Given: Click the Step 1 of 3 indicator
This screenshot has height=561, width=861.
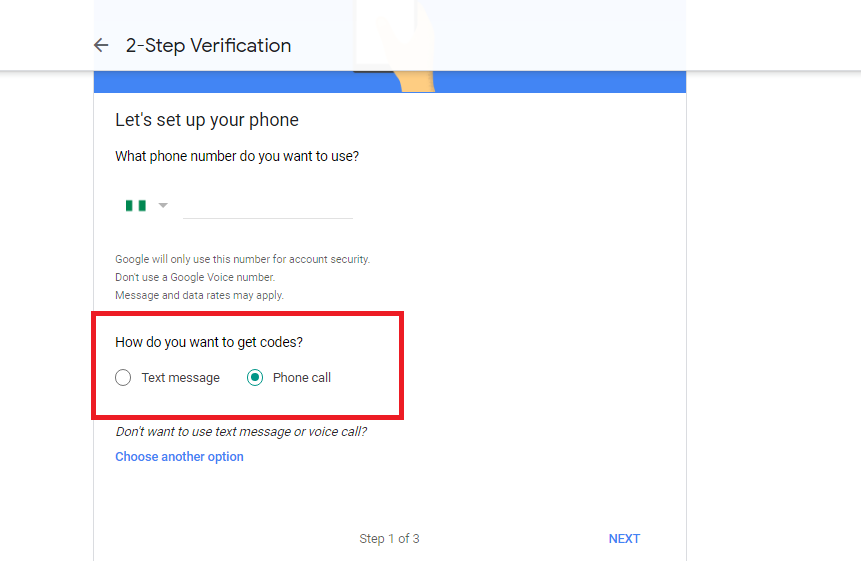Looking at the screenshot, I should pos(389,539).
